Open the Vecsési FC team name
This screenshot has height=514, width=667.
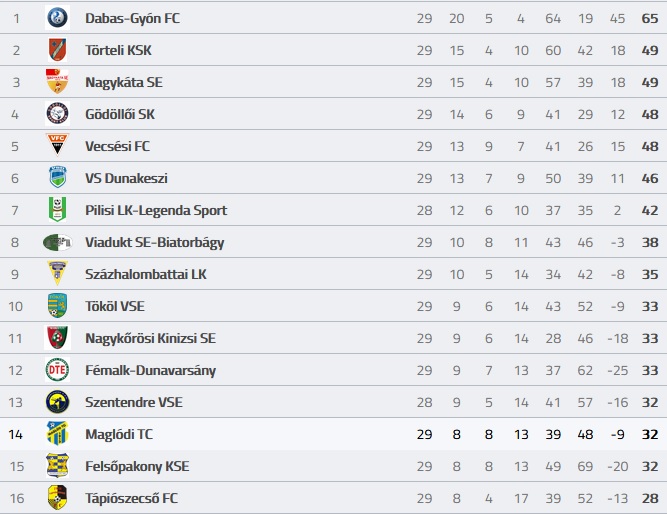click(x=117, y=146)
